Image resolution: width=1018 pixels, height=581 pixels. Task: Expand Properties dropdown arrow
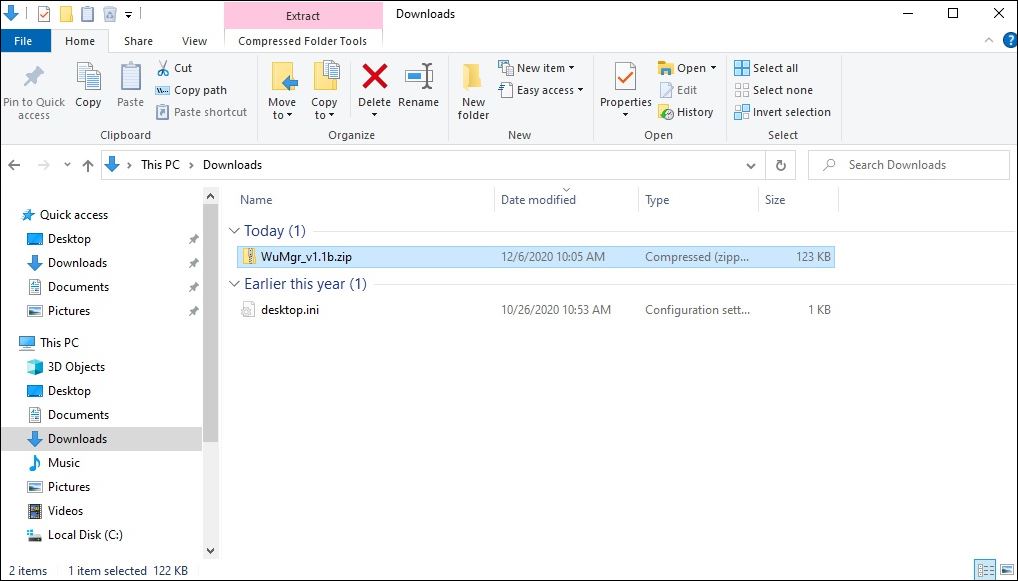pos(625,116)
